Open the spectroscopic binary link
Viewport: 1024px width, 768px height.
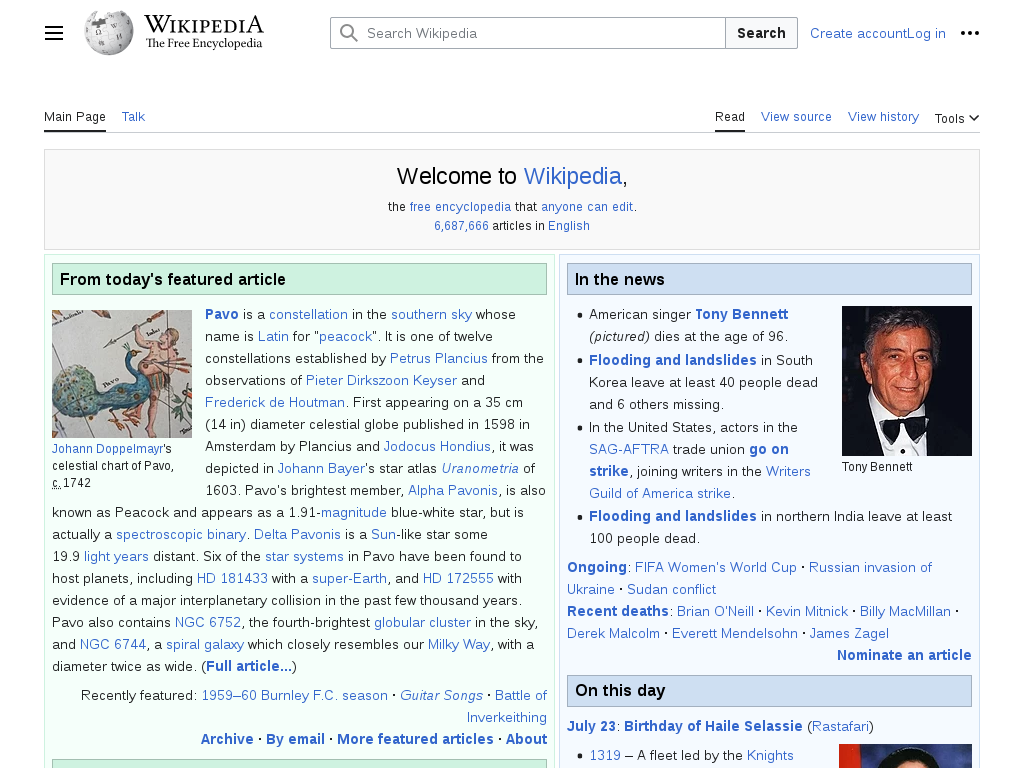coord(181,534)
